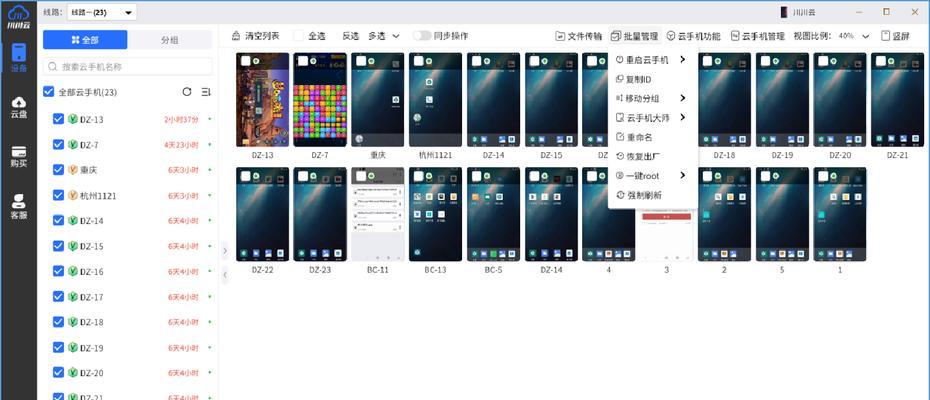This screenshot has height=400, width=930.
Task: Open the 杭州1121 phone thumbnail
Action: pyautogui.click(x=435, y=100)
